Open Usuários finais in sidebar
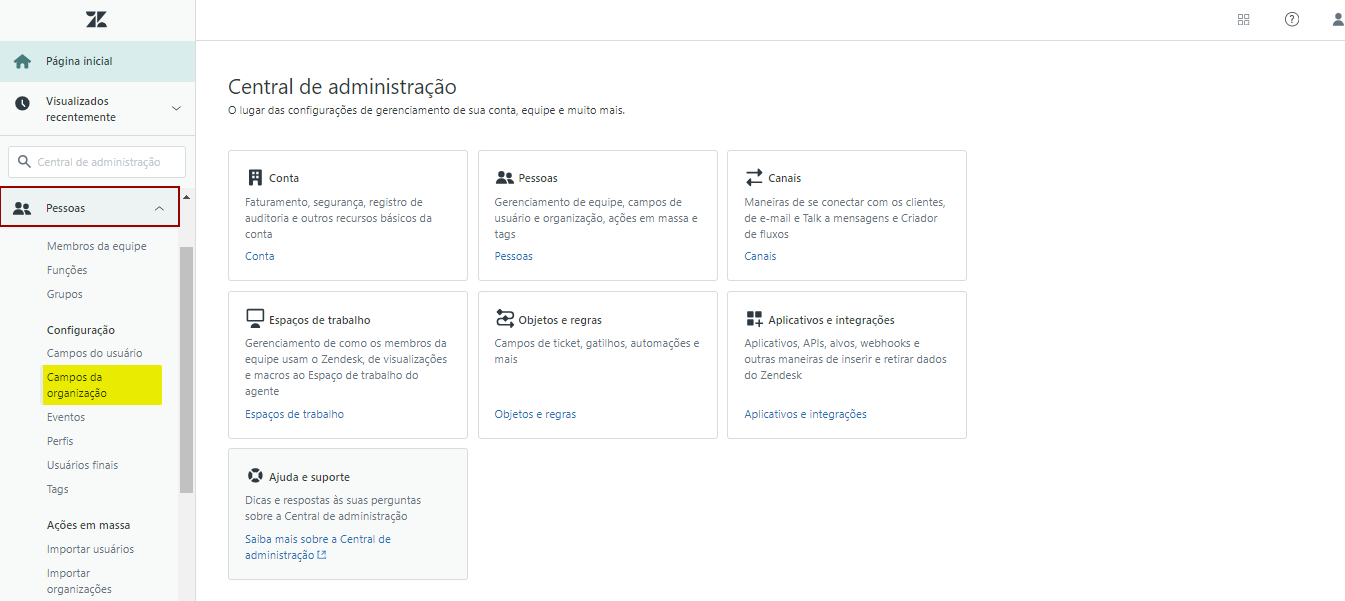1345x601 pixels. (x=82, y=465)
